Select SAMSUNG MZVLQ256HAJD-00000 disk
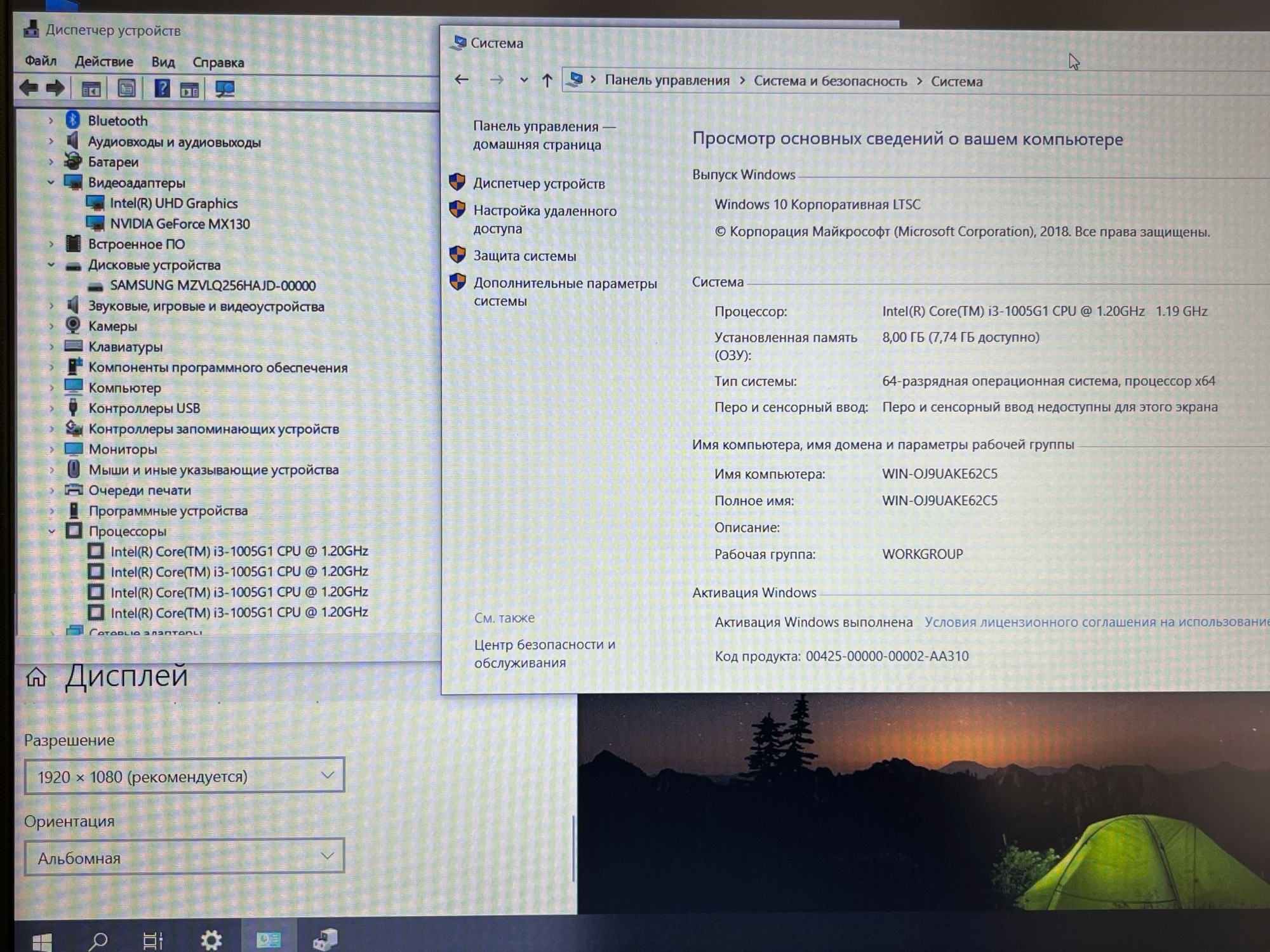 (x=213, y=285)
